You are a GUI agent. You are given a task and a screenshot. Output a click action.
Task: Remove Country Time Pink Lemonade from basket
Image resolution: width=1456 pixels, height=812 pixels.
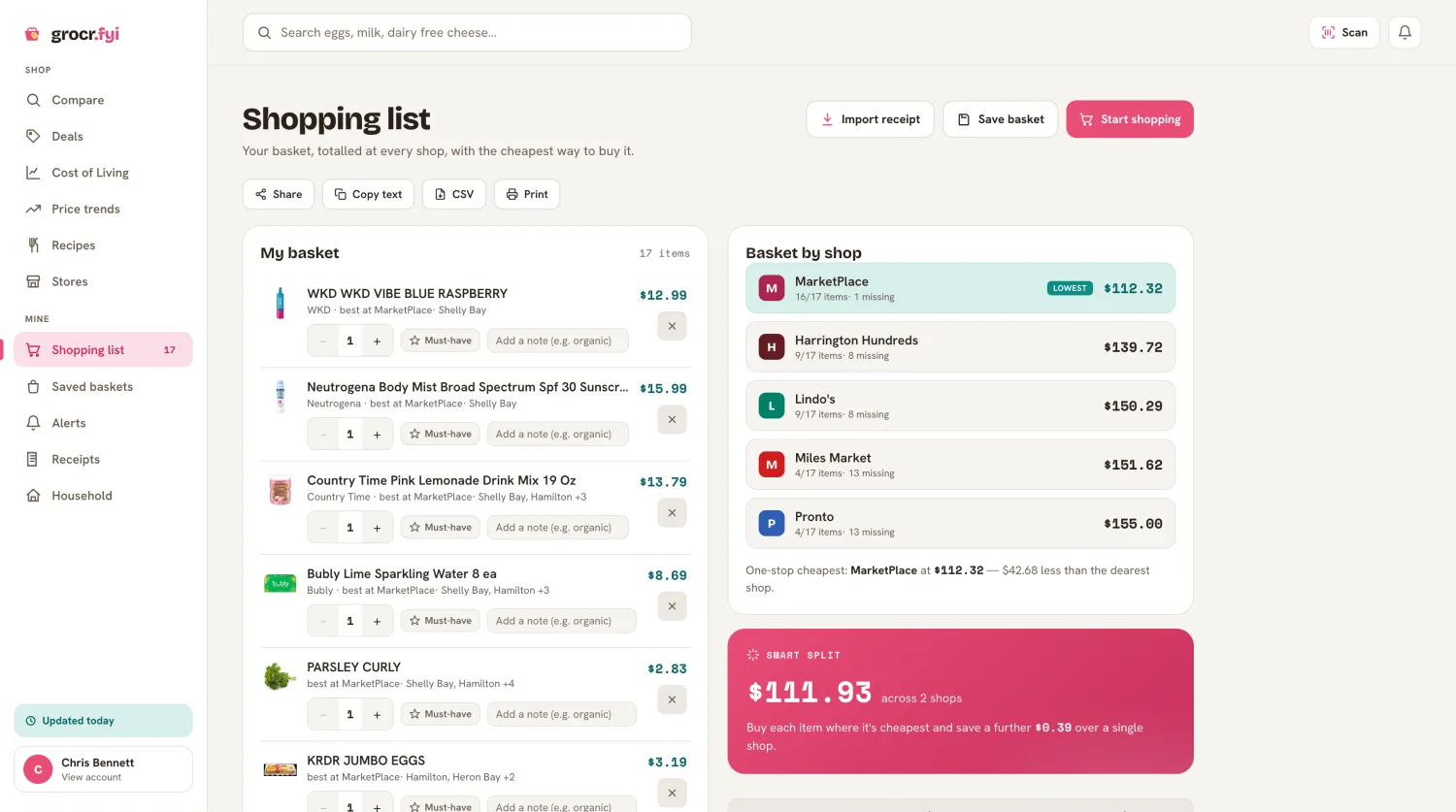coord(672,512)
